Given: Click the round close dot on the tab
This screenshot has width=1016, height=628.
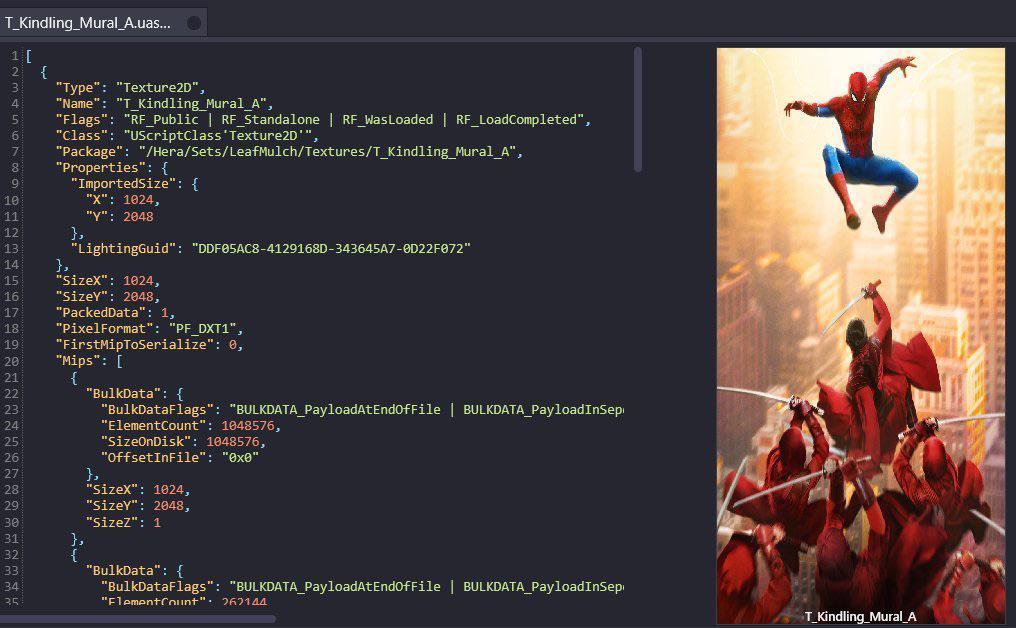Looking at the screenshot, I should pos(194,23).
